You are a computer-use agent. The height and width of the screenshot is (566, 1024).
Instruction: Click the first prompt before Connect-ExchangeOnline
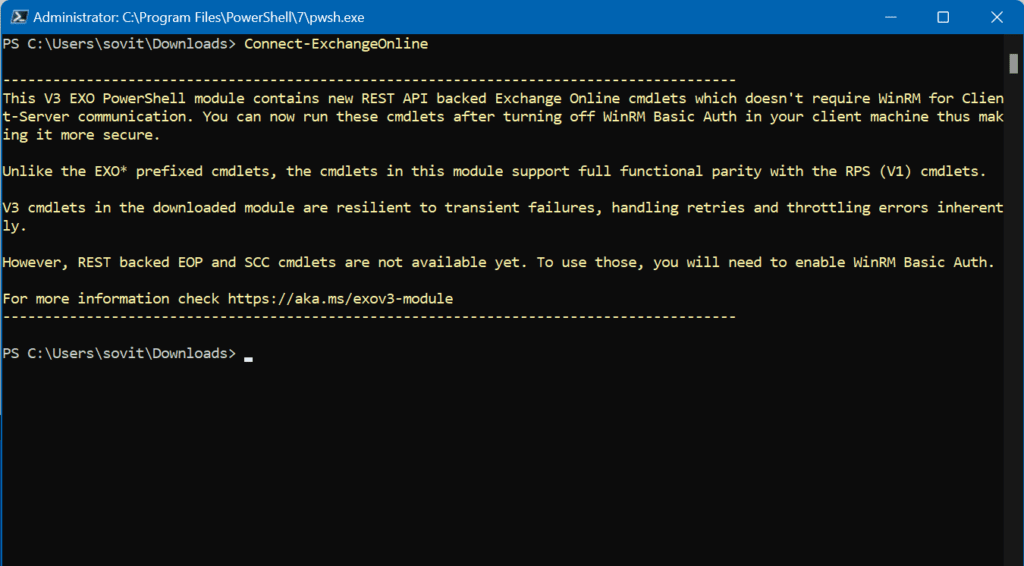tap(119, 44)
